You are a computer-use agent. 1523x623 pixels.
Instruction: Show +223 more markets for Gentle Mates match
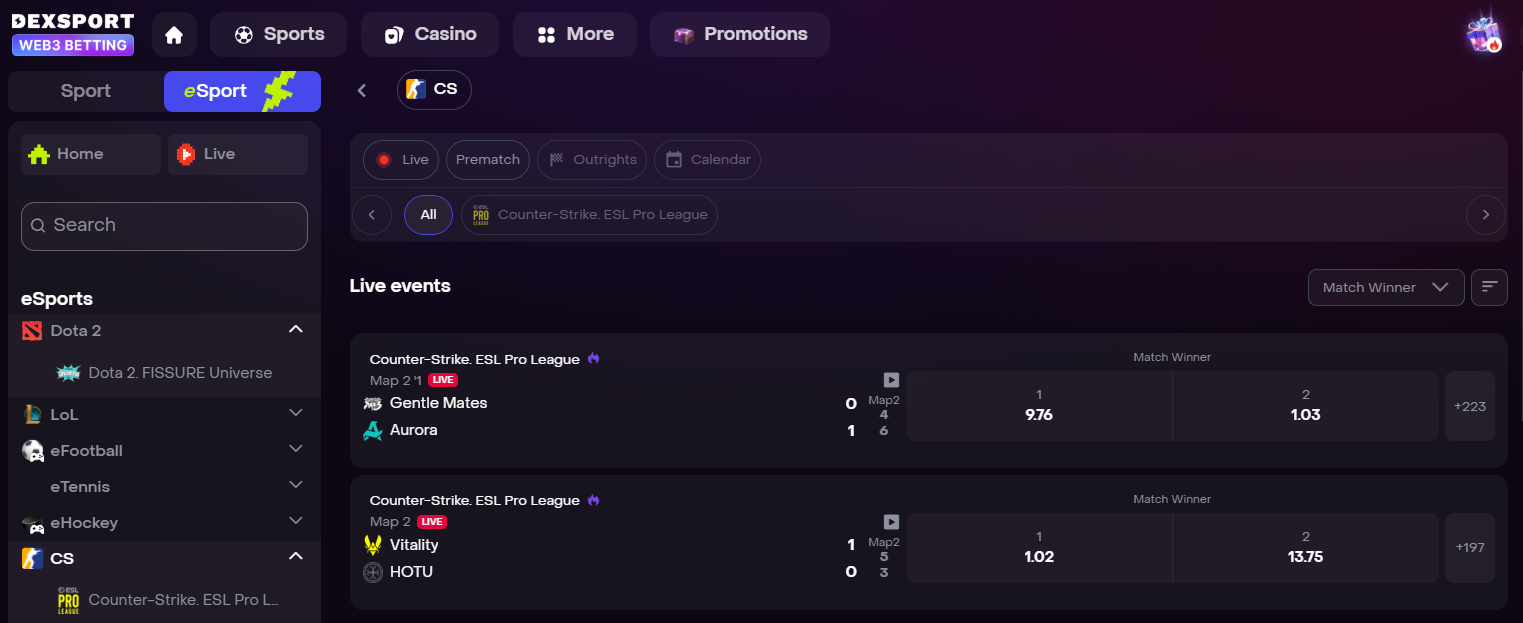[1469, 406]
